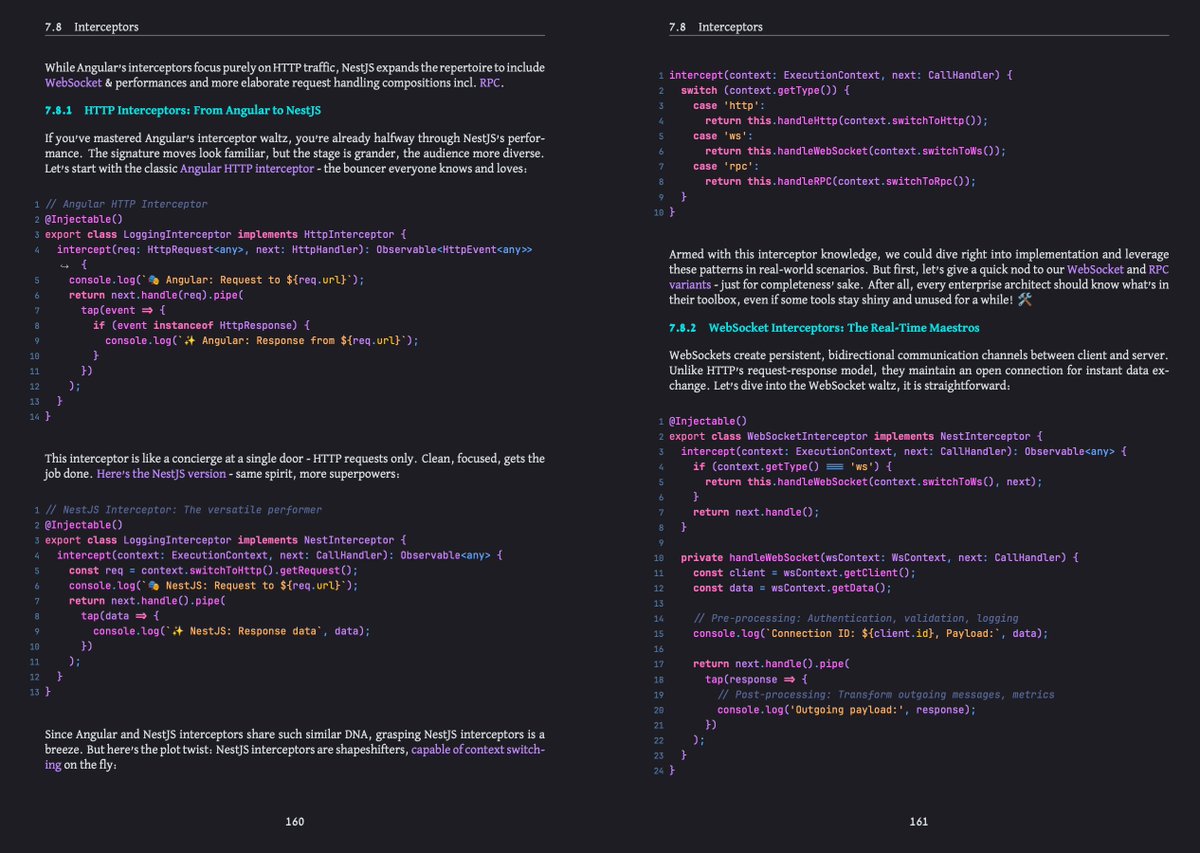This screenshot has height=853, width=1200.
Task: Click "console.log('Outgoing payload:', response);" line
Action: point(846,709)
